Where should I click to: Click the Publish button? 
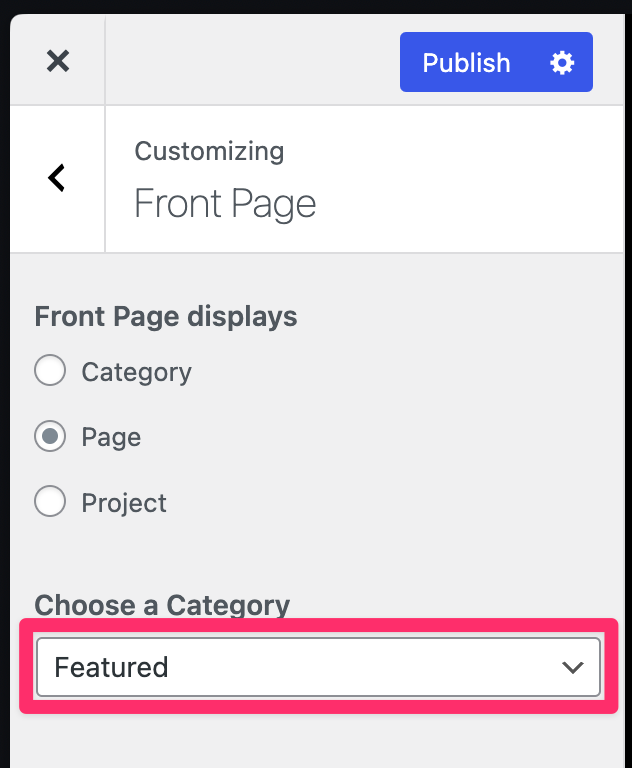coord(466,63)
